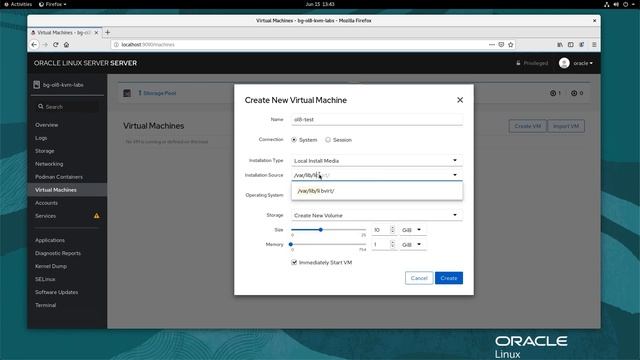This screenshot has width=640, height=360.
Task: Click the sidebar Search box
Action: 67,107
